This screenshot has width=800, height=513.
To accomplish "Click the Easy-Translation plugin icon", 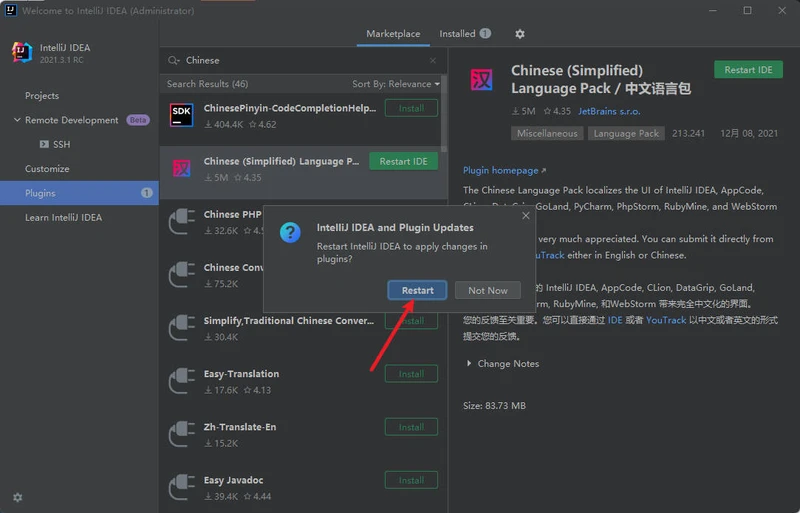I will [x=181, y=381].
